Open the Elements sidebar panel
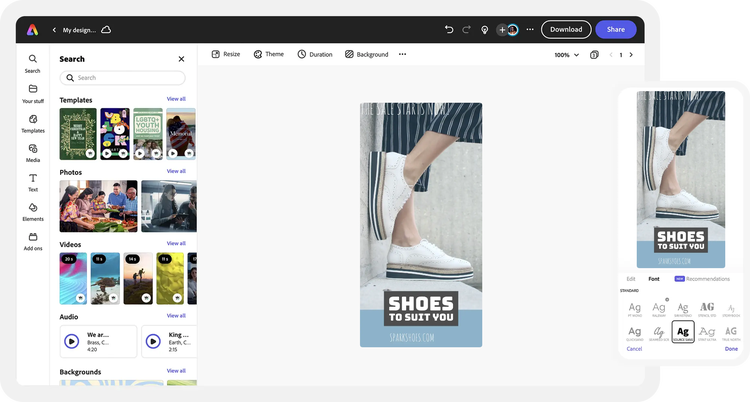Viewport: 750px width, 402px height. (x=33, y=211)
